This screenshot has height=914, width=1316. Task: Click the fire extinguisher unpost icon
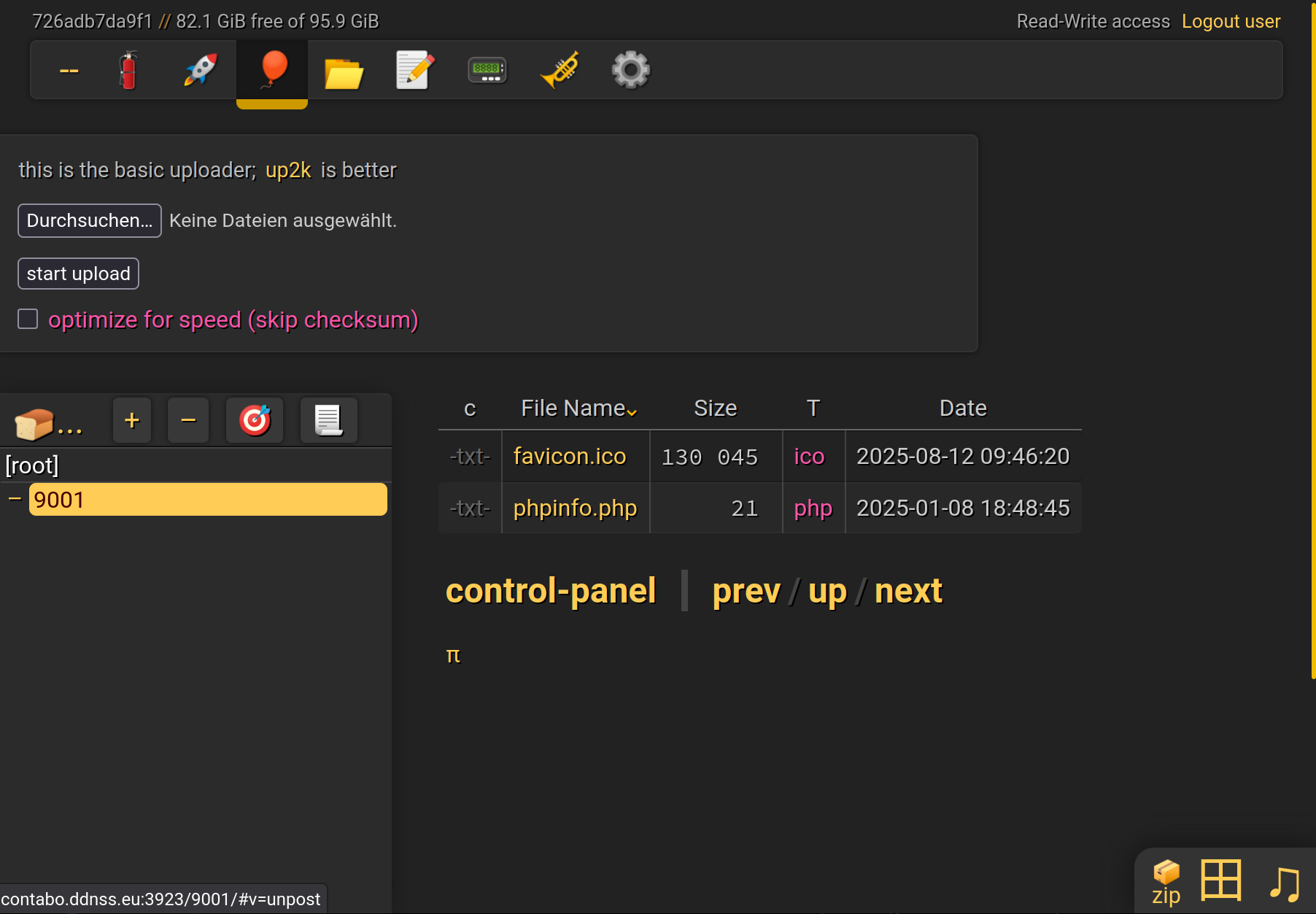(x=128, y=71)
